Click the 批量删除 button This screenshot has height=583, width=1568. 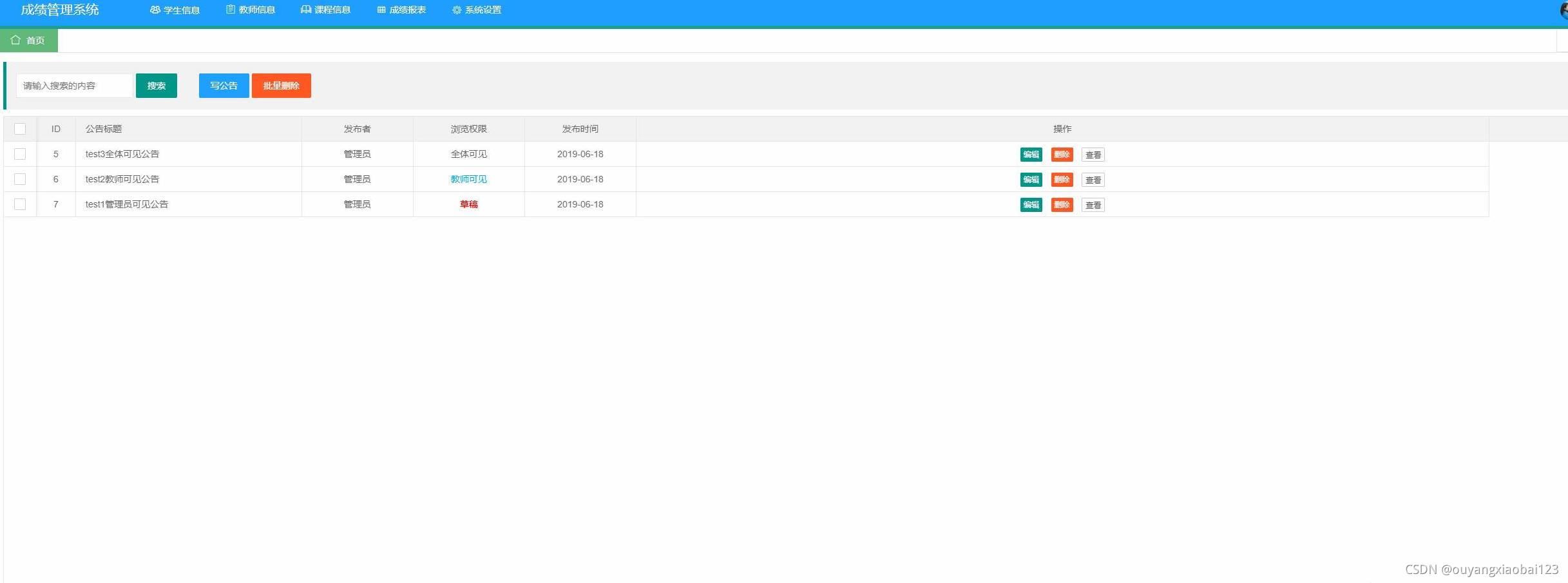point(282,86)
